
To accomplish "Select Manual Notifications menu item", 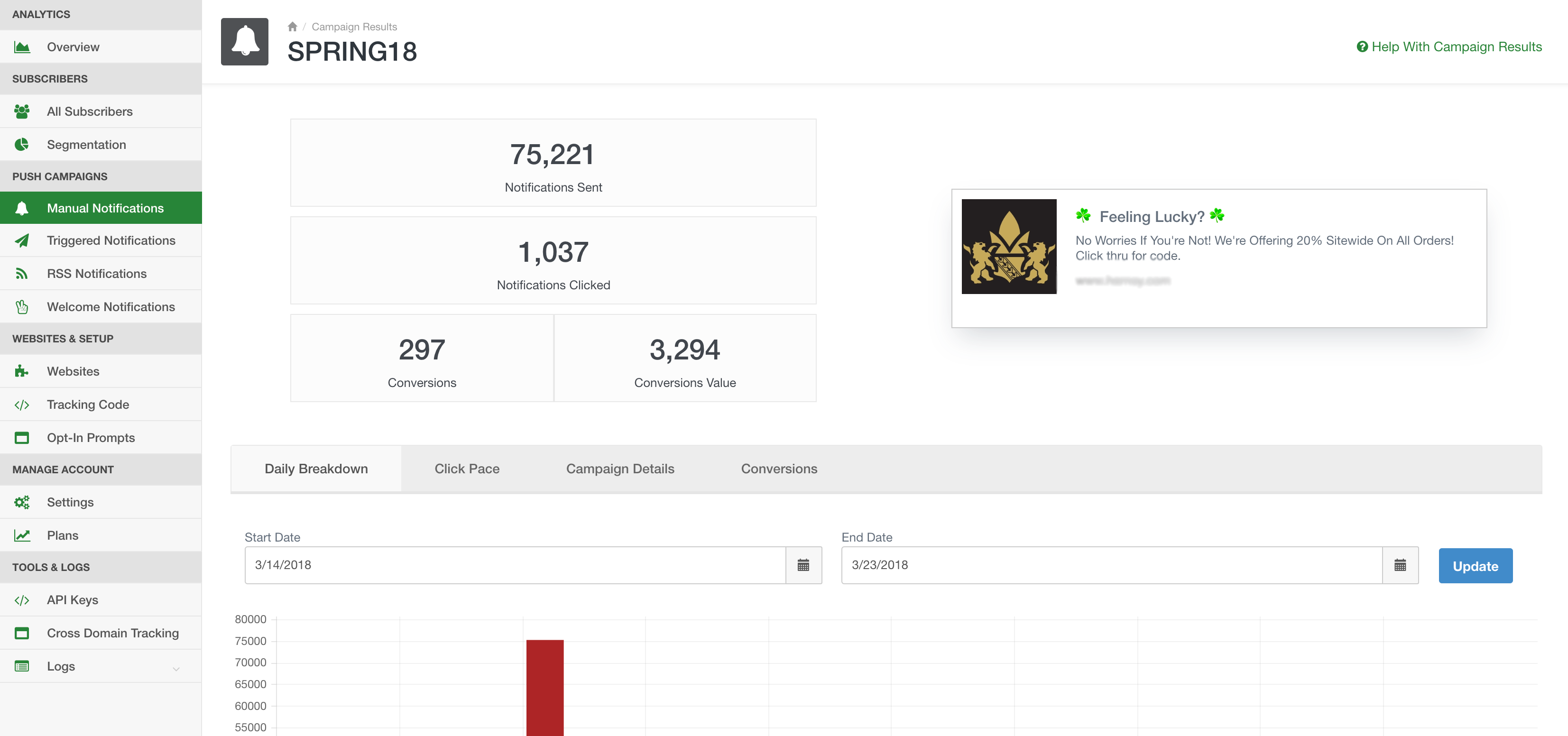I will (101, 208).
